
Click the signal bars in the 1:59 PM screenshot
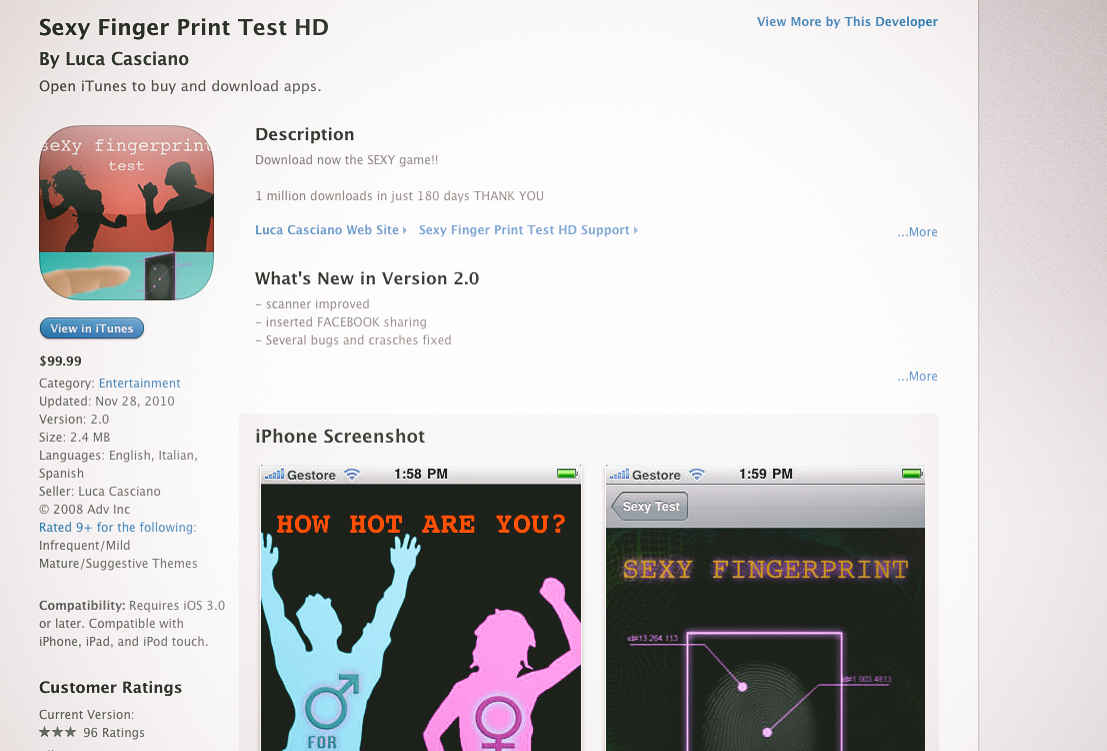tap(619, 474)
